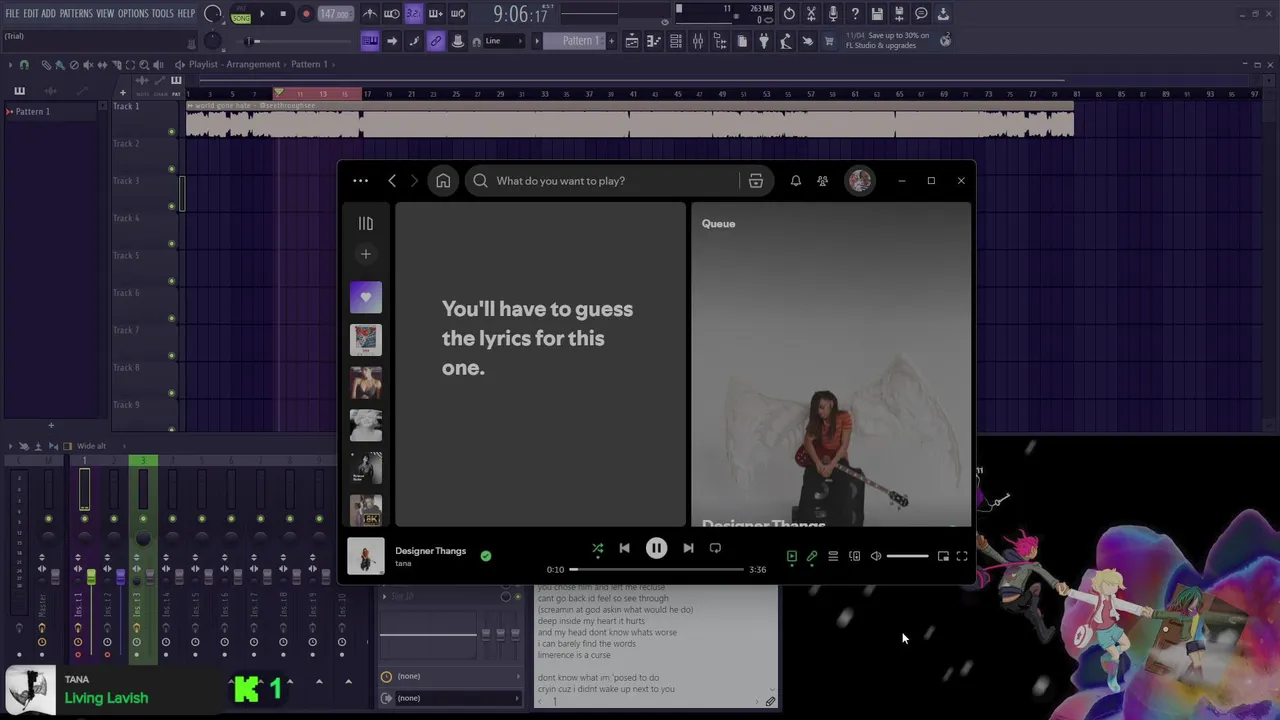This screenshot has width=1280, height=720.
Task: Toggle Spotify repeat
Action: [x=715, y=548]
